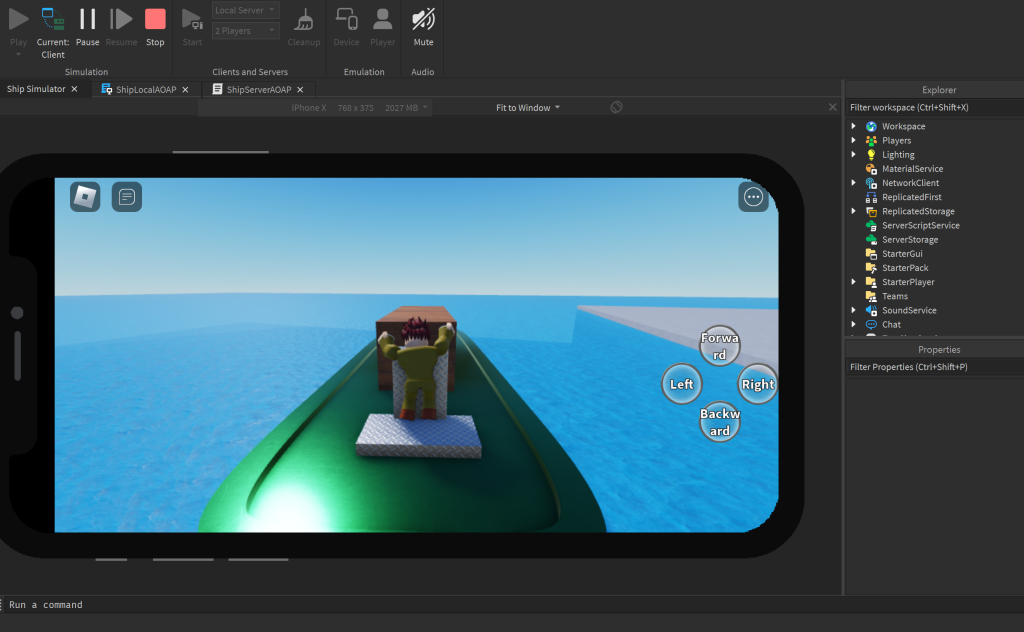
Task: Click the Roblox menu icon in game
Action: click(x=85, y=197)
